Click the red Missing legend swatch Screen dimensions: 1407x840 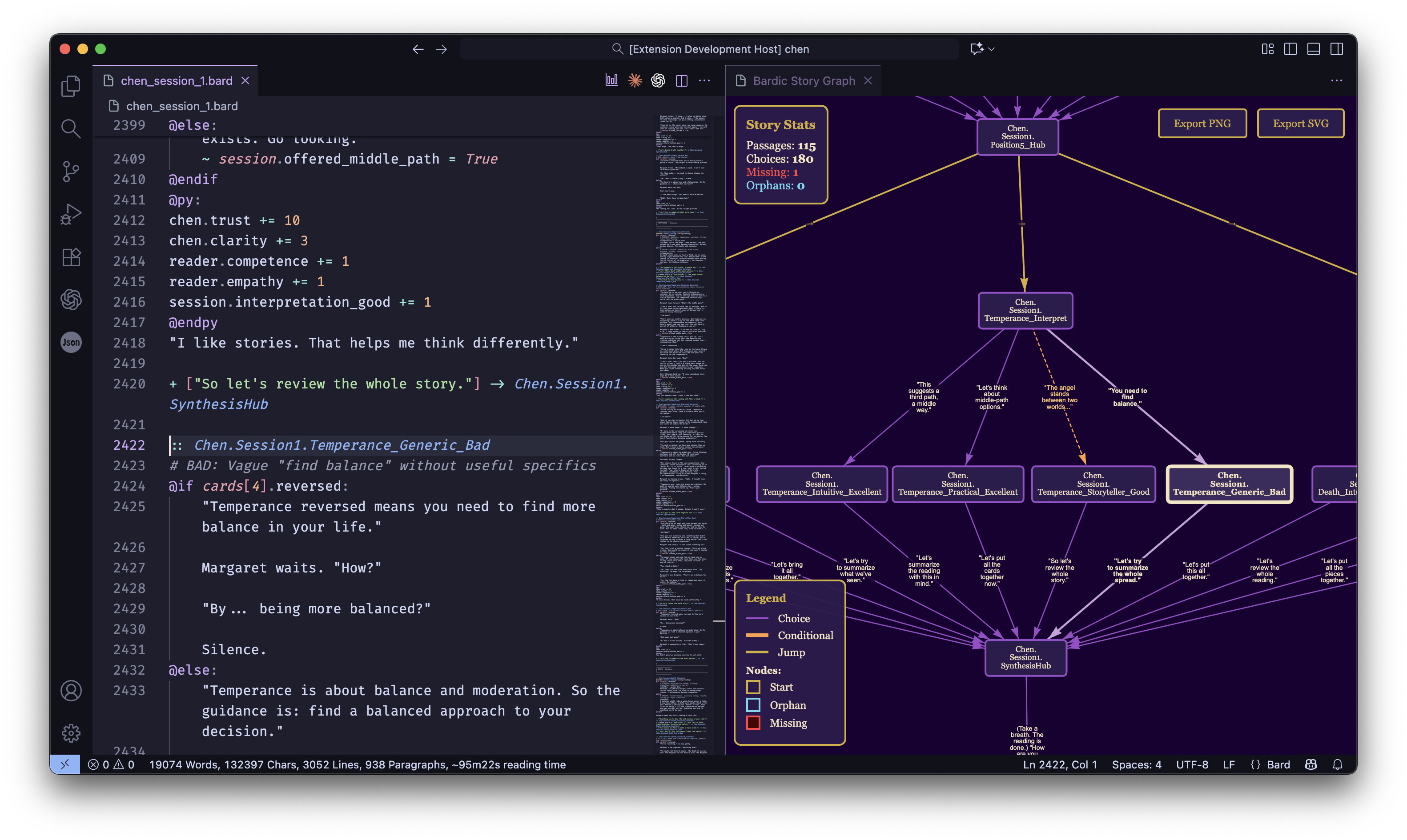pyautogui.click(x=753, y=723)
